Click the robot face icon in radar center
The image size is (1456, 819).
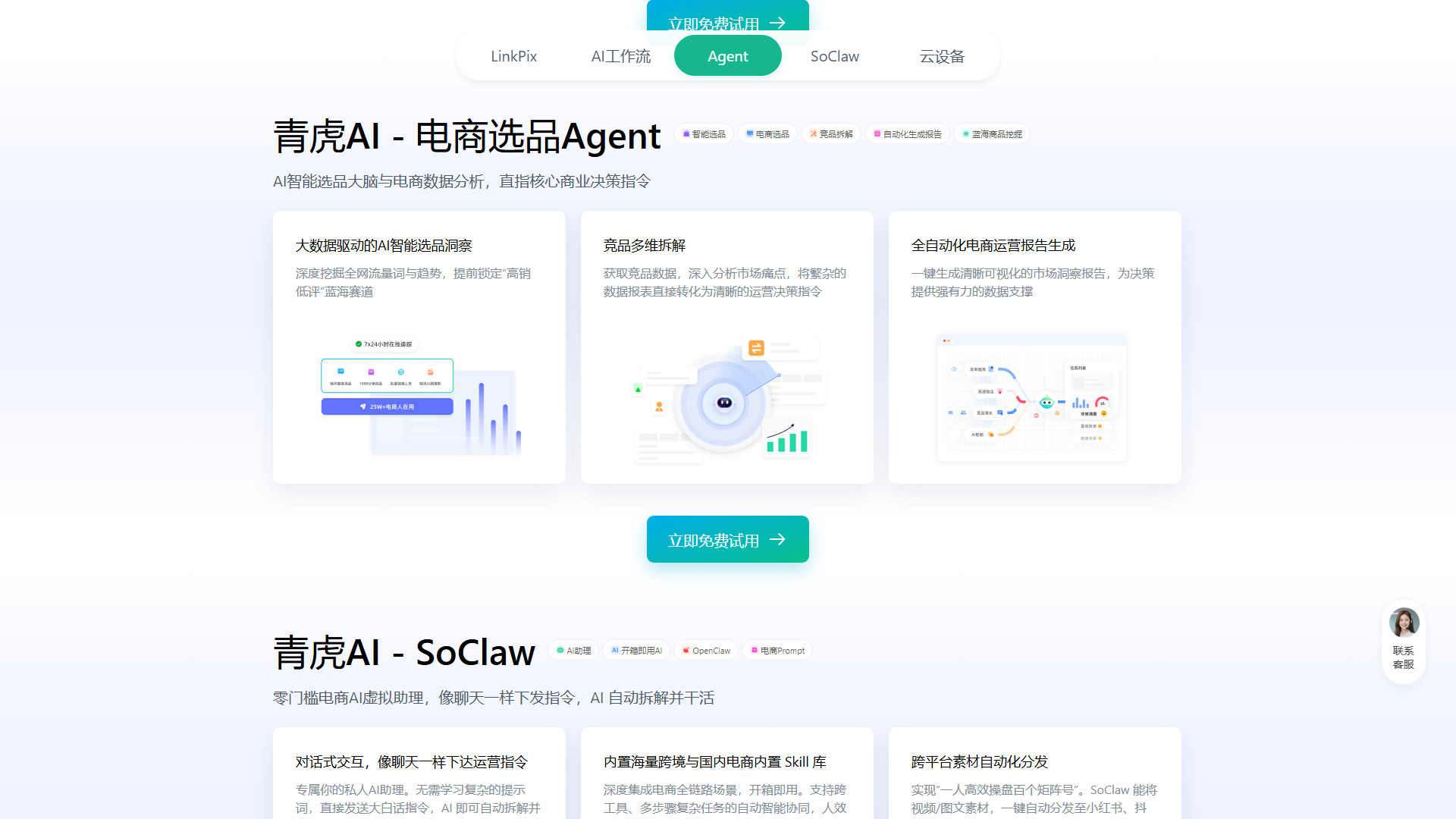click(x=724, y=403)
